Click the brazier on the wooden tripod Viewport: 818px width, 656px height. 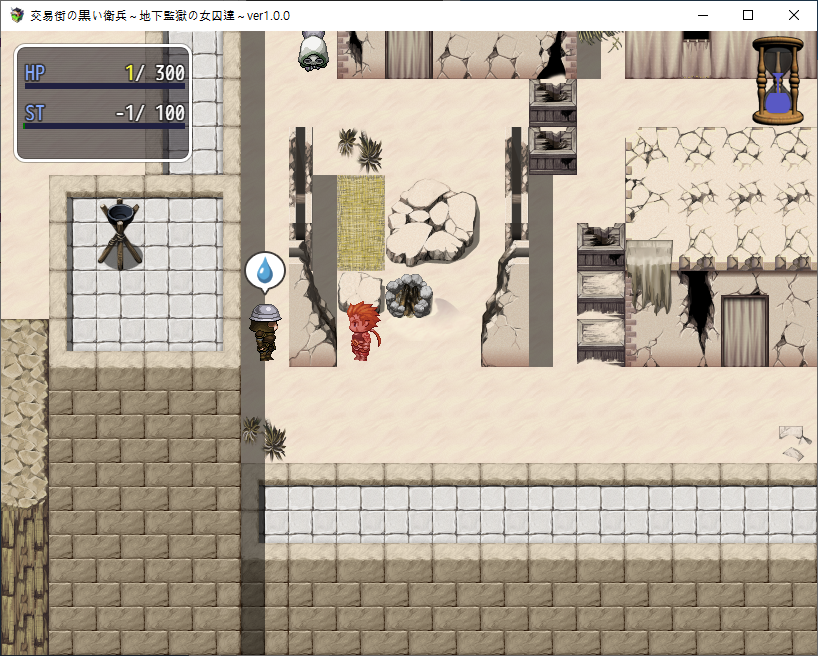point(120,233)
